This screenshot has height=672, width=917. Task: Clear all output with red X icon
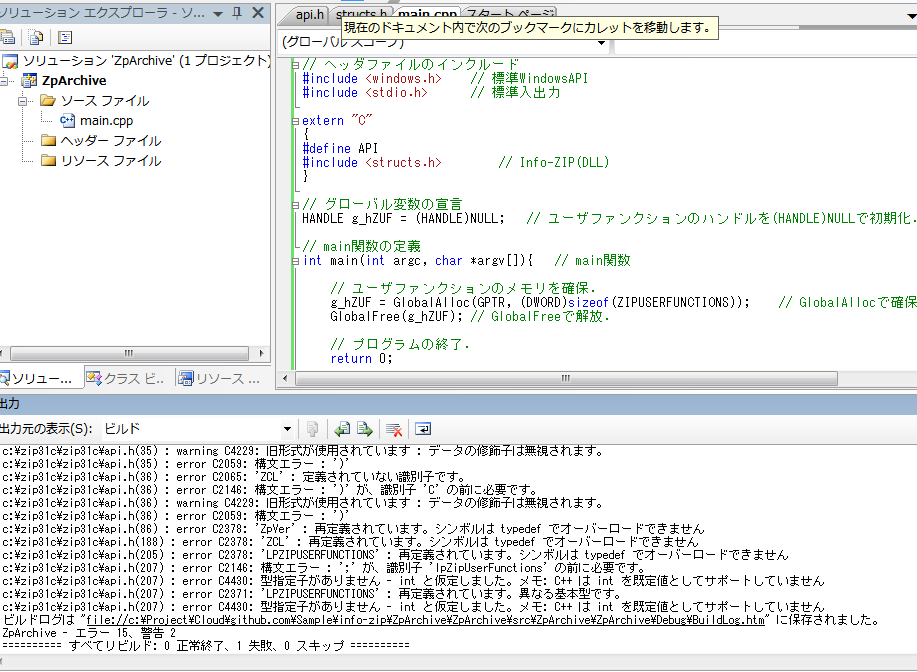click(x=394, y=429)
